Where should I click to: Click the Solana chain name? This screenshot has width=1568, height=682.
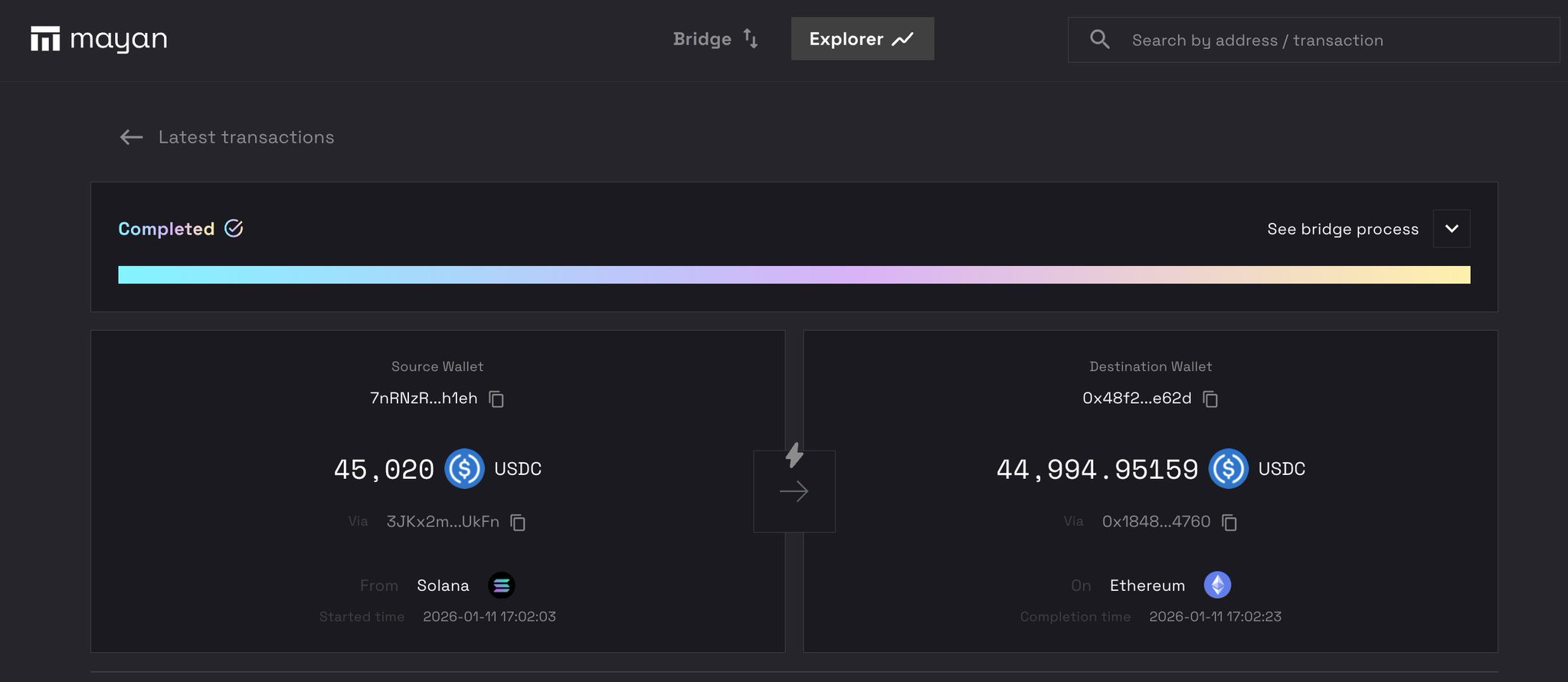443,585
